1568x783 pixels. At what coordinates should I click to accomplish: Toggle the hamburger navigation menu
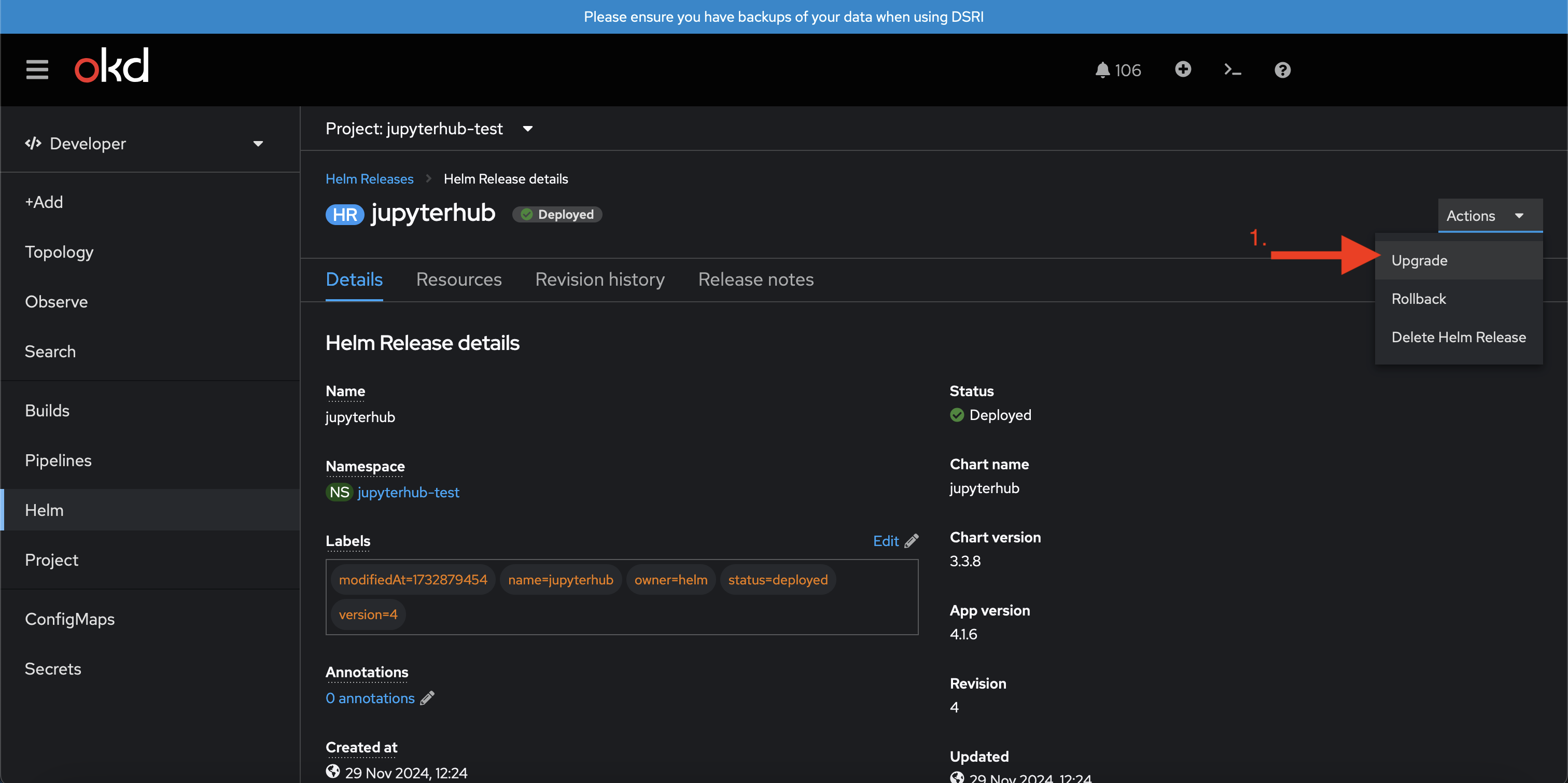(37, 69)
